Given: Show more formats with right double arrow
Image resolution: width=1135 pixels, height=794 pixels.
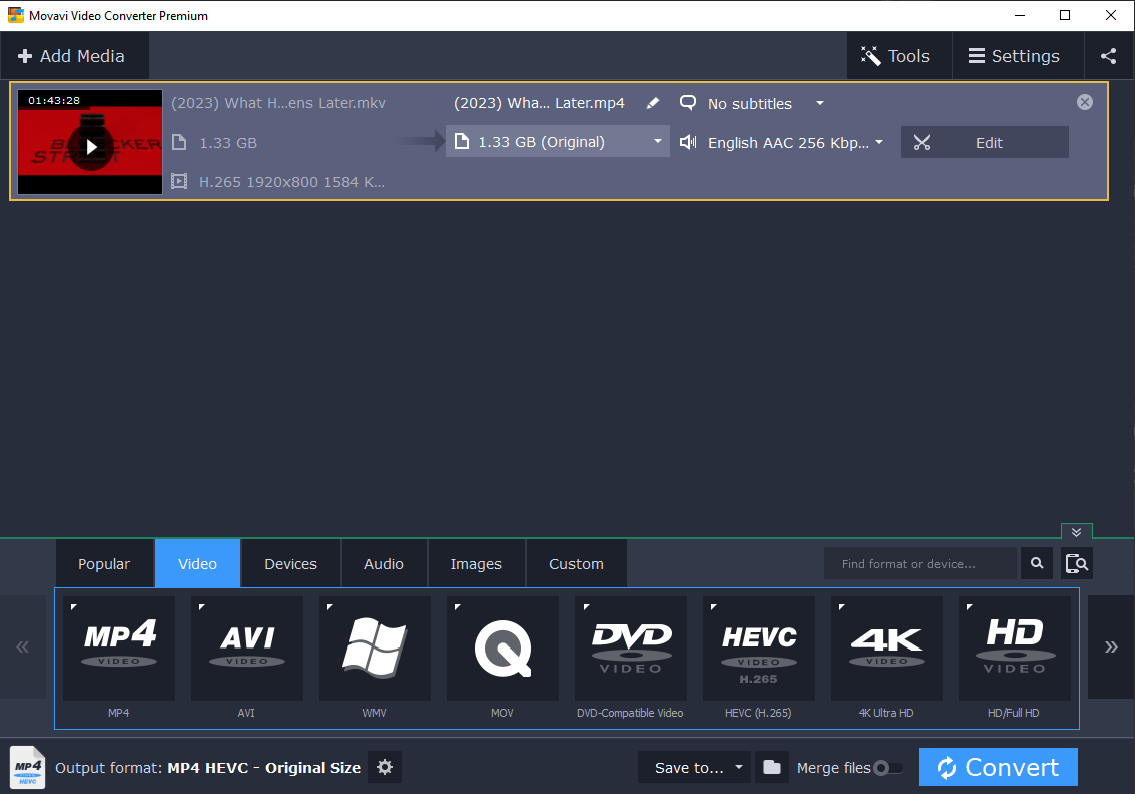Looking at the screenshot, I should coord(1111,647).
